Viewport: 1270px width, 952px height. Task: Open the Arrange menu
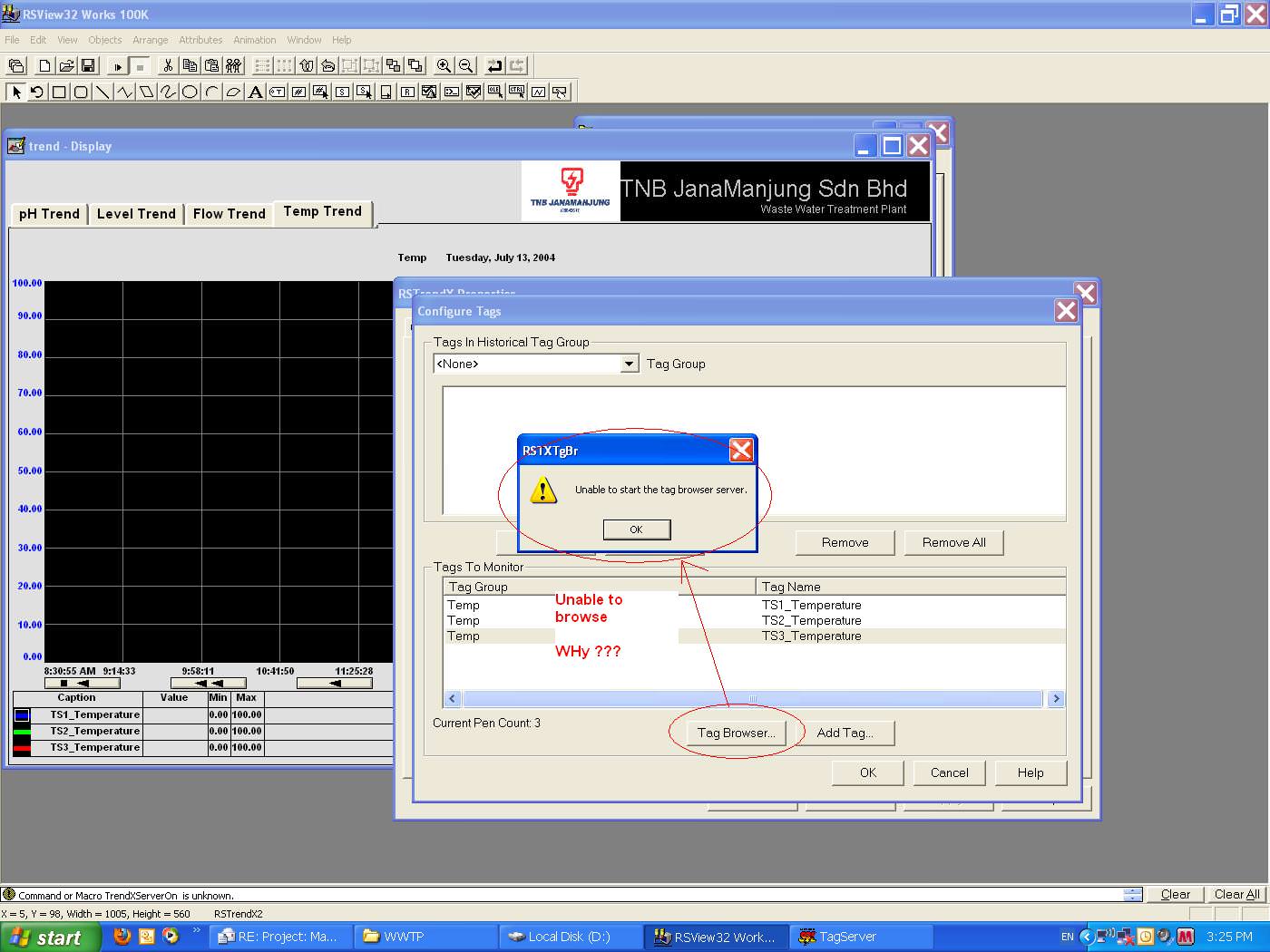pos(151,40)
